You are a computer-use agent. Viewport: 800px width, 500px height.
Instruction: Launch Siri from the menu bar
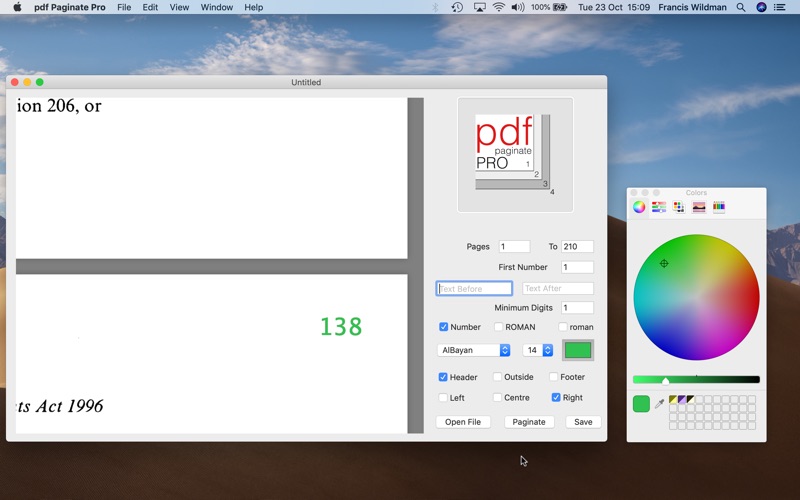pos(761,7)
